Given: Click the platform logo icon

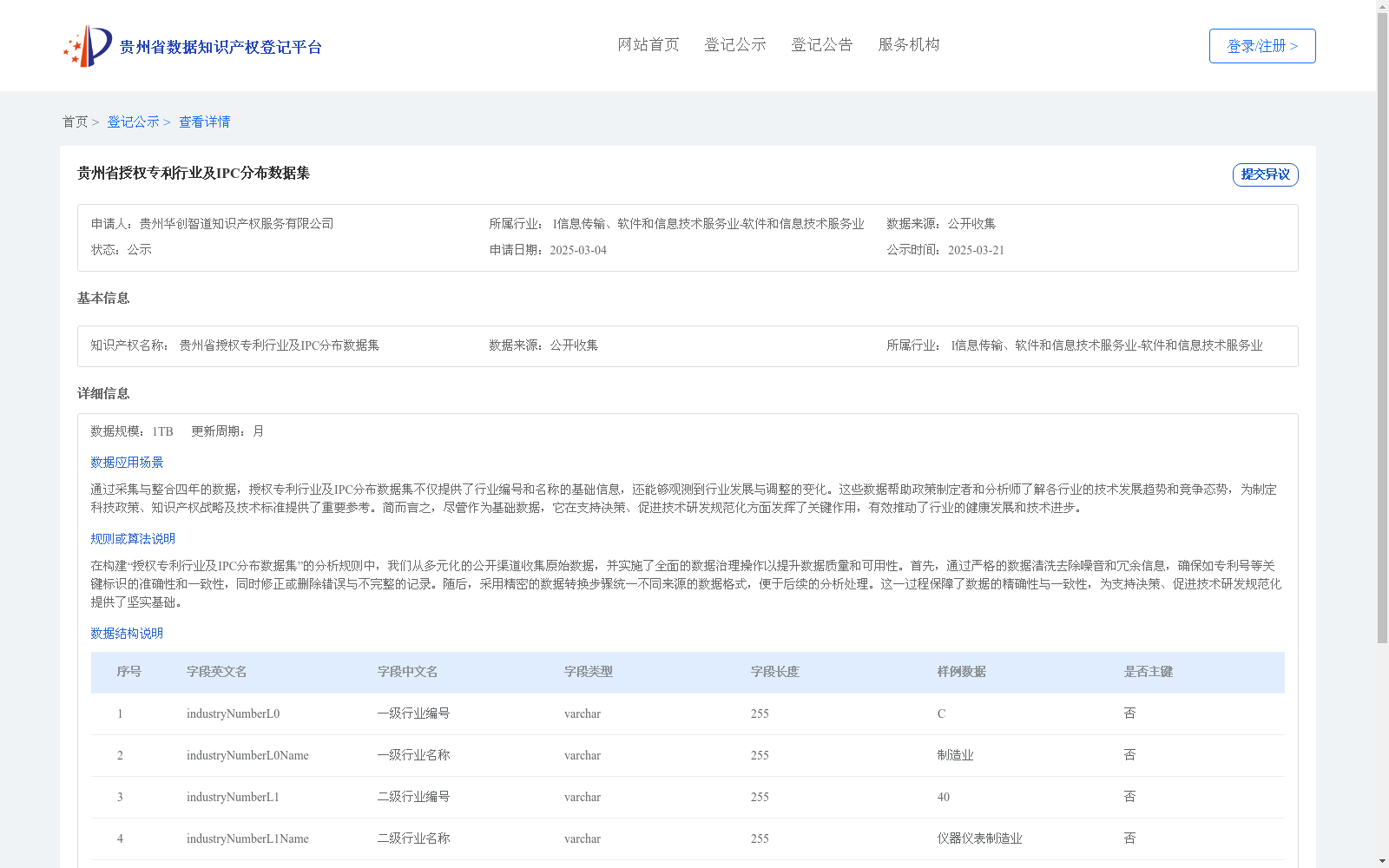Looking at the screenshot, I should point(88,46).
